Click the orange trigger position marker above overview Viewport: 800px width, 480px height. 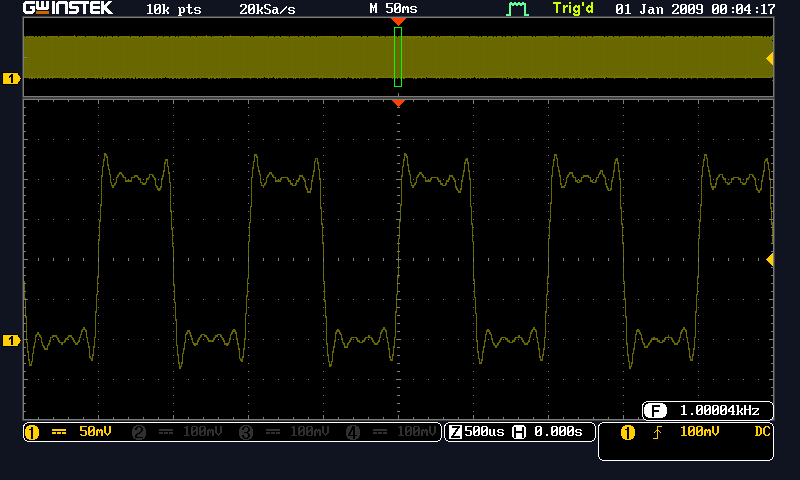coord(398,21)
